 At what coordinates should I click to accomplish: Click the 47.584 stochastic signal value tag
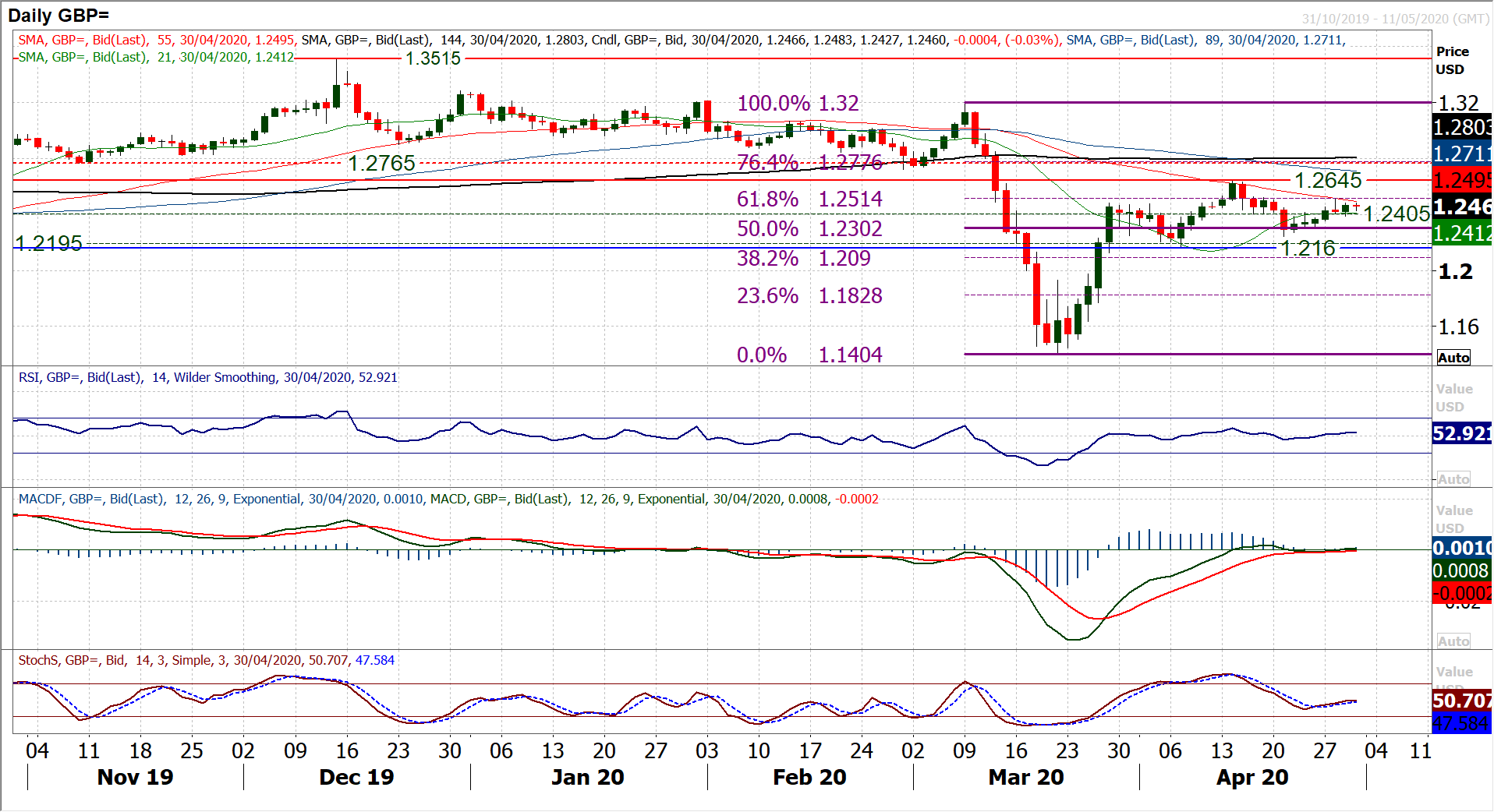(1462, 723)
